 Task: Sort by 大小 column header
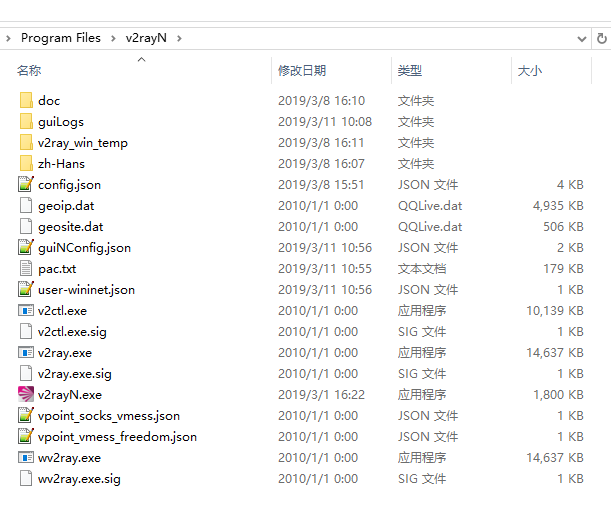coord(530,71)
